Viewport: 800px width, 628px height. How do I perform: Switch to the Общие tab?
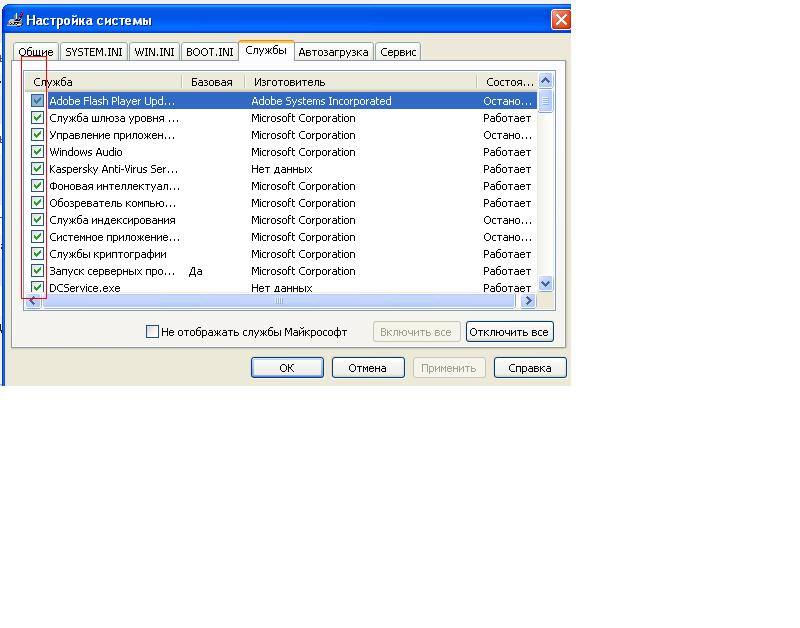(x=36, y=52)
